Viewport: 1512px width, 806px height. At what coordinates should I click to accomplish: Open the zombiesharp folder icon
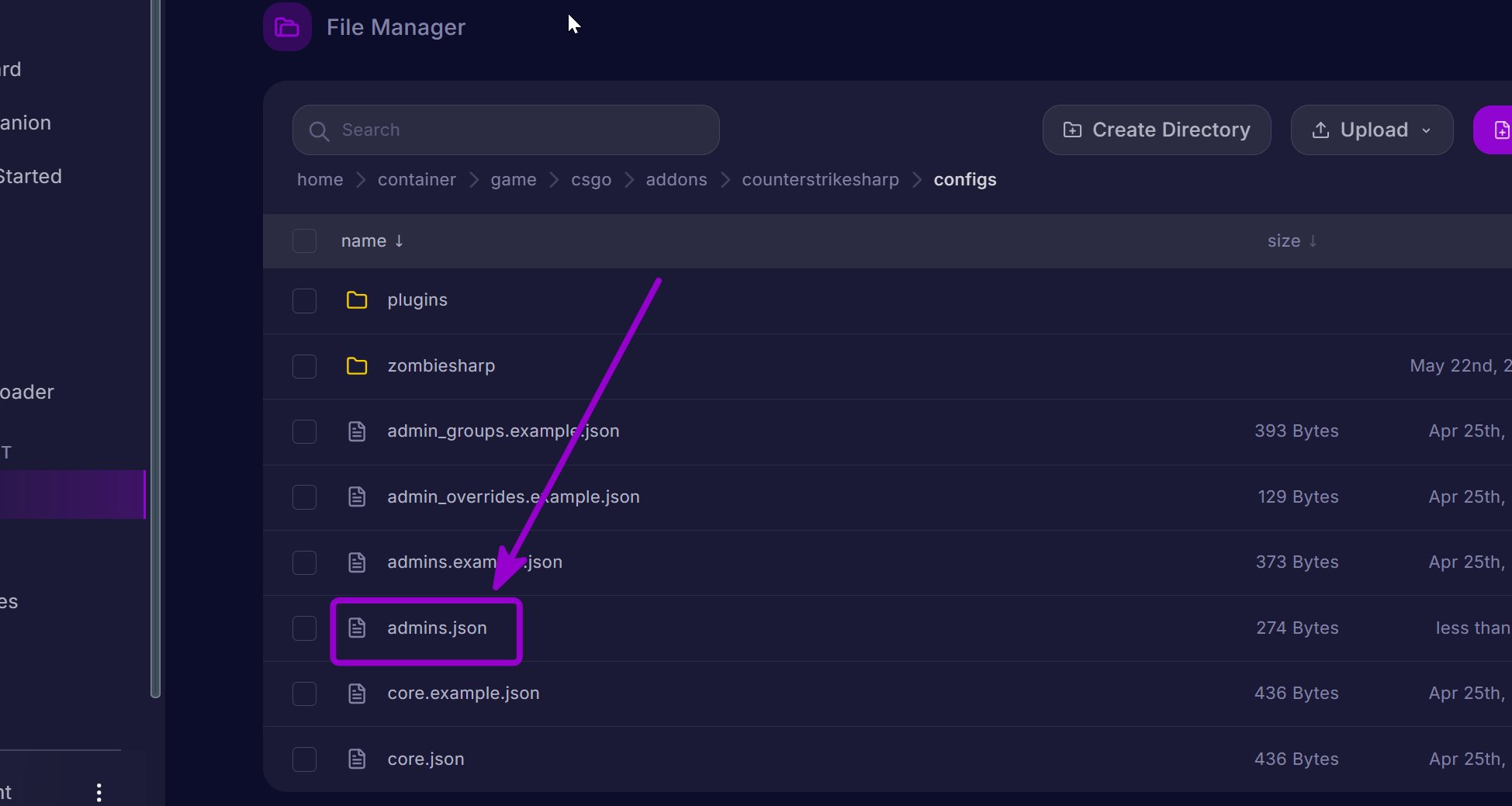[357, 366]
